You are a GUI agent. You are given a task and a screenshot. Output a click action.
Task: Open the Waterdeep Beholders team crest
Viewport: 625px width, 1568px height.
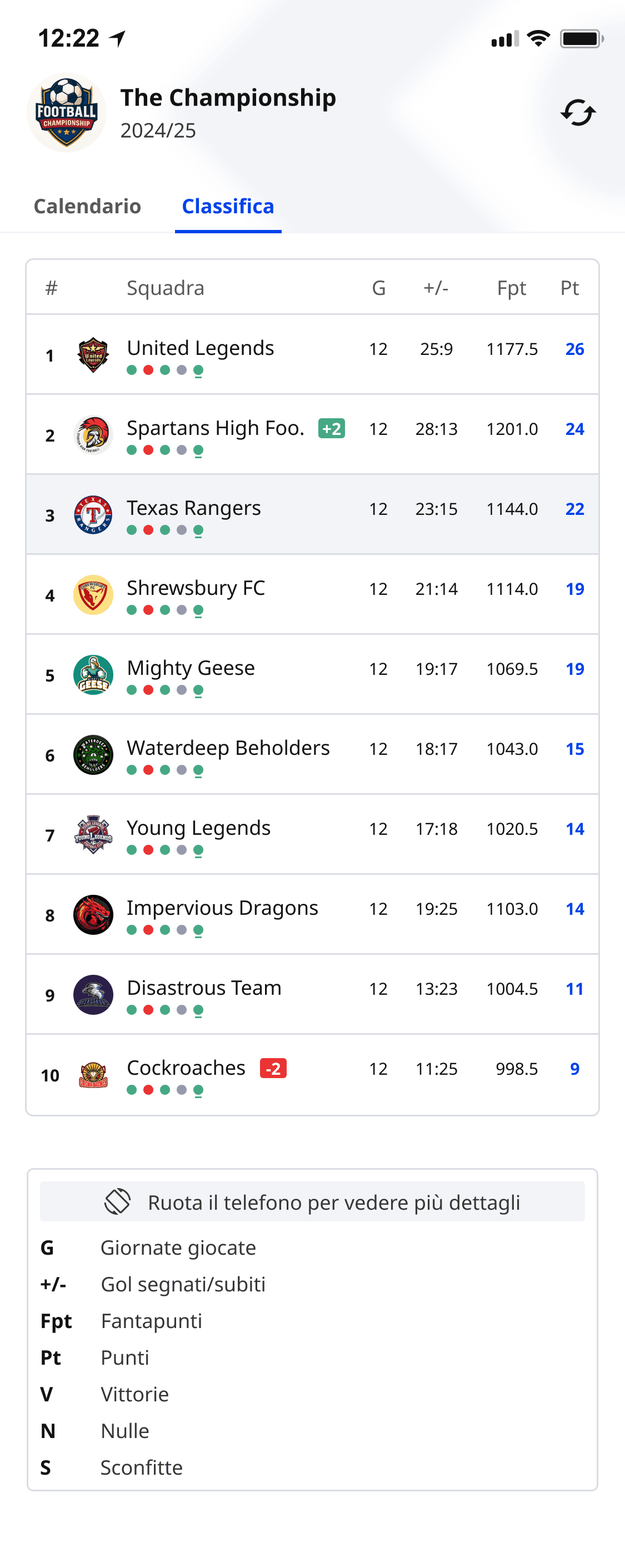click(93, 754)
